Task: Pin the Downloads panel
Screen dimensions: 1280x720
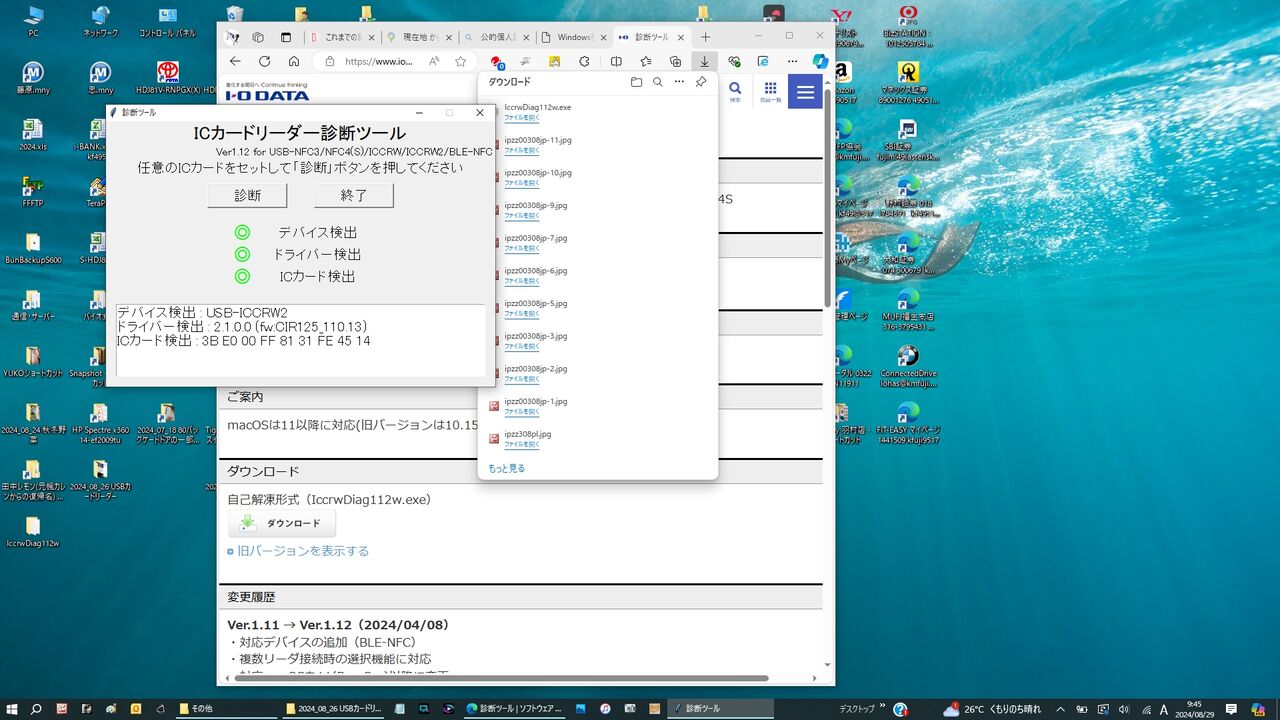Action: tap(701, 82)
